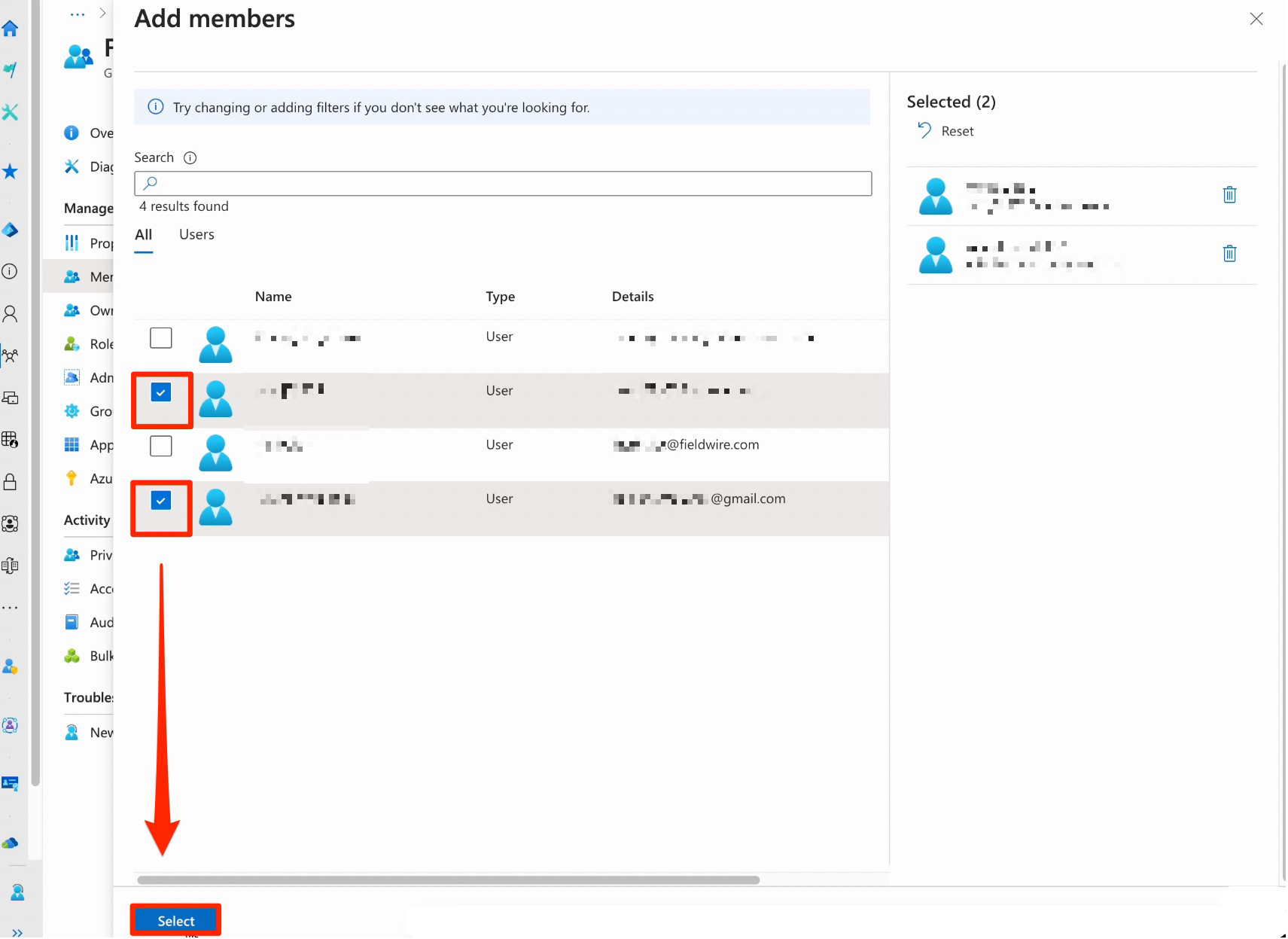Click the blue diamond icon in left rail
1288x939 pixels.
10,230
